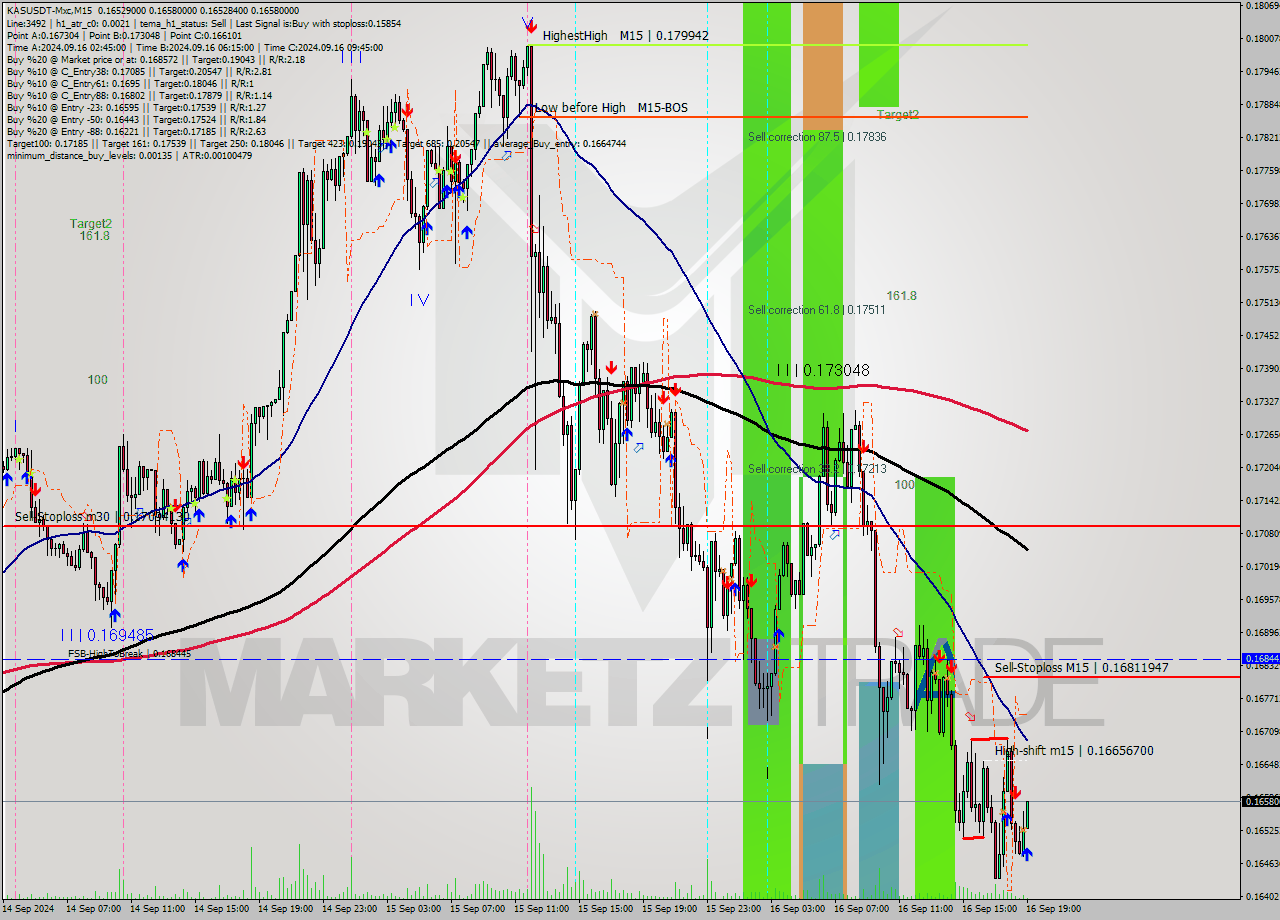Click the 'Sell-Stoploss m30' label on red line
The height and width of the screenshot is (920, 1280).
tap(102, 517)
